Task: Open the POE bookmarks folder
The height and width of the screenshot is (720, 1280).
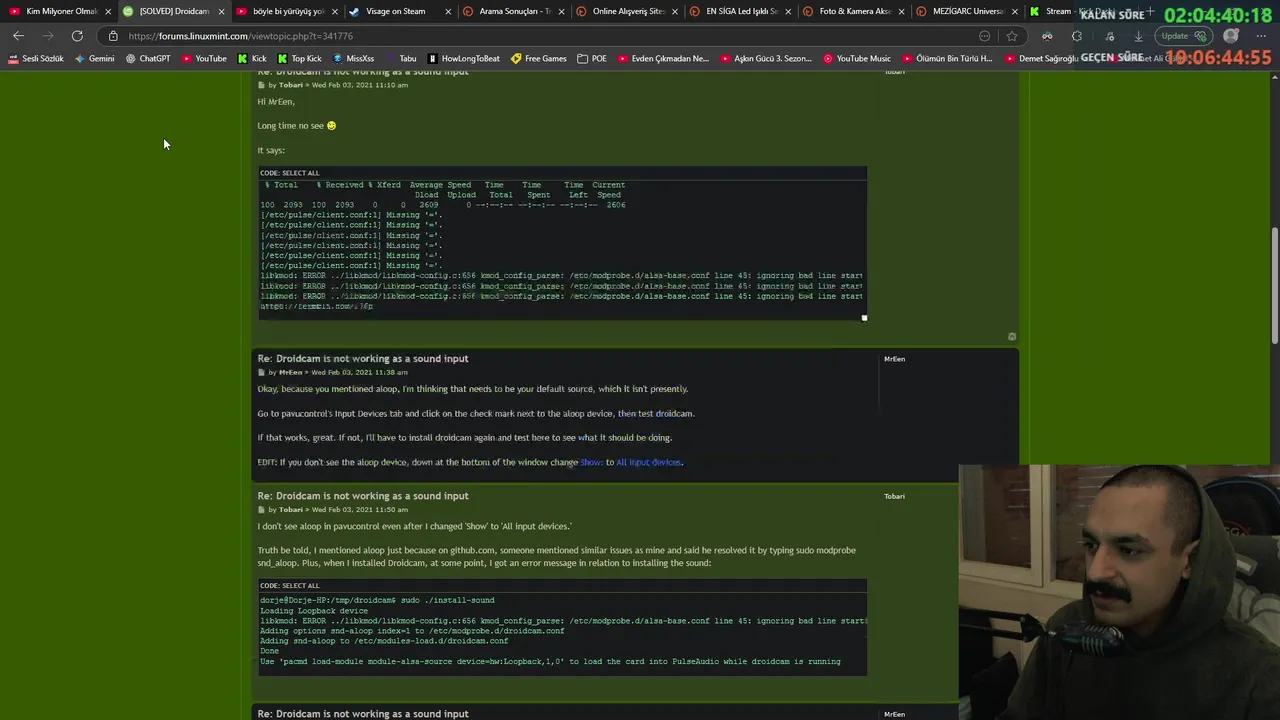Action: click(592, 59)
